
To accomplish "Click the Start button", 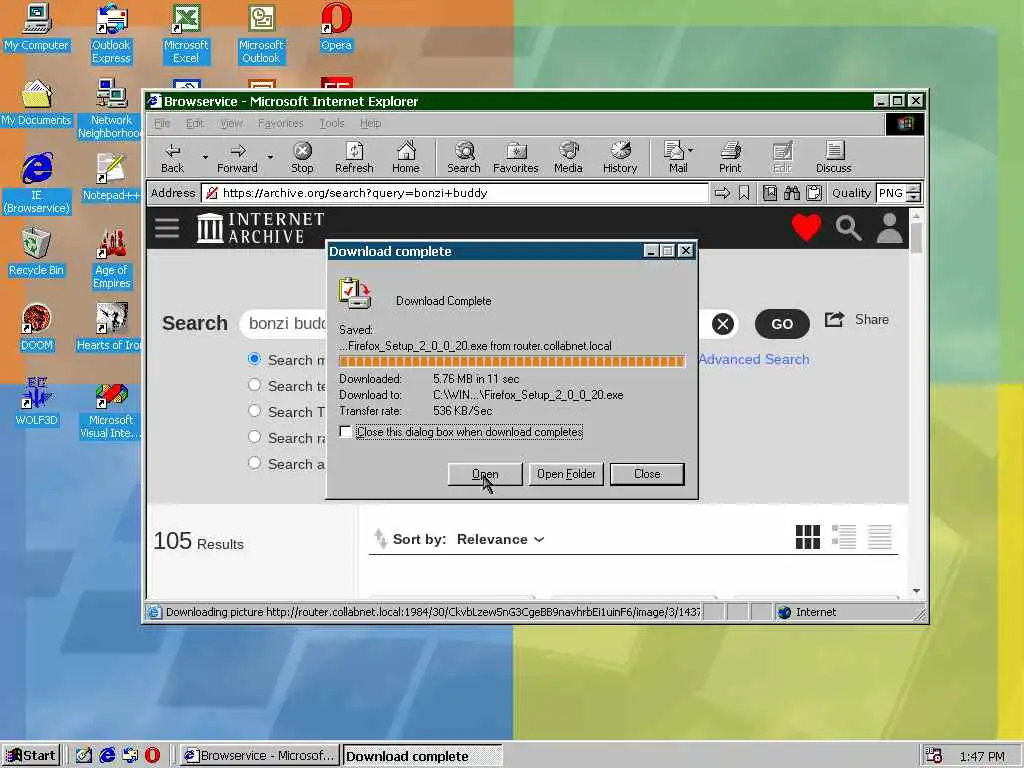I will pyautogui.click(x=31, y=756).
